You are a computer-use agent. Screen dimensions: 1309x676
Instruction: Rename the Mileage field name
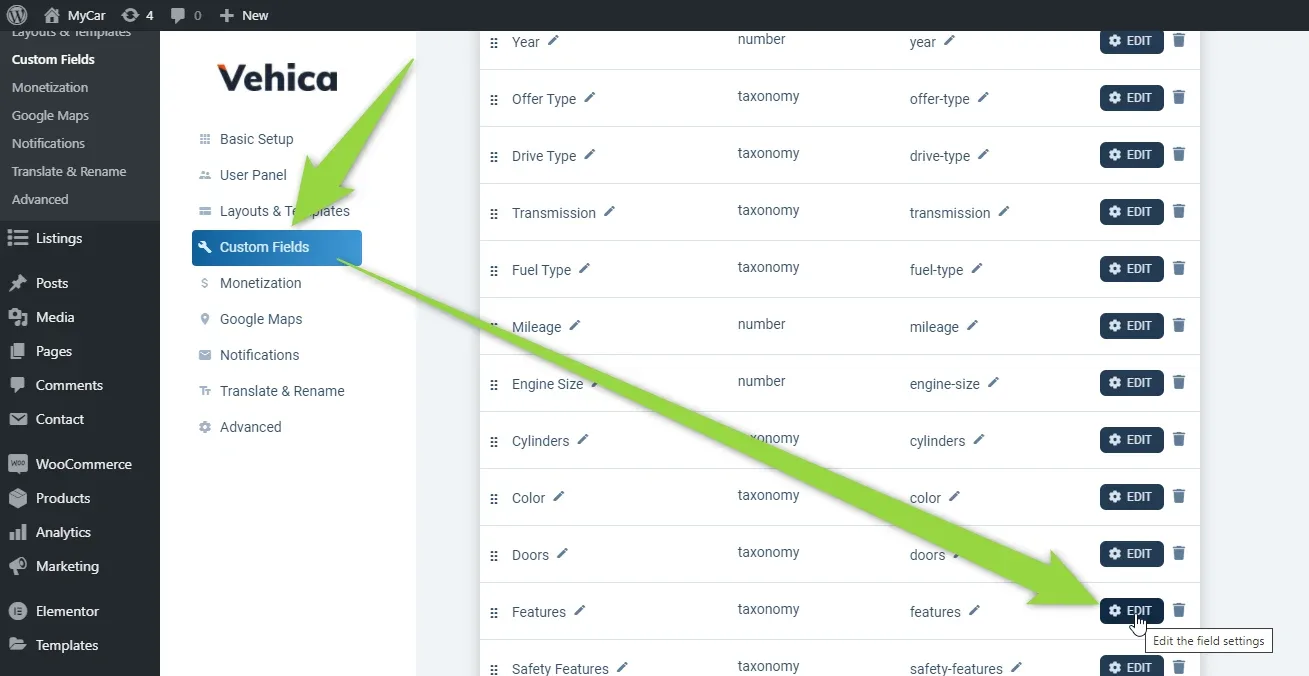pyautogui.click(x=575, y=326)
